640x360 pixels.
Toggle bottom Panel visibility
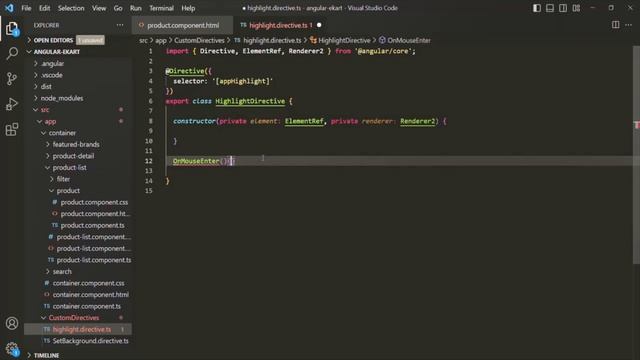pyautogui.click(x=550, y=8)
